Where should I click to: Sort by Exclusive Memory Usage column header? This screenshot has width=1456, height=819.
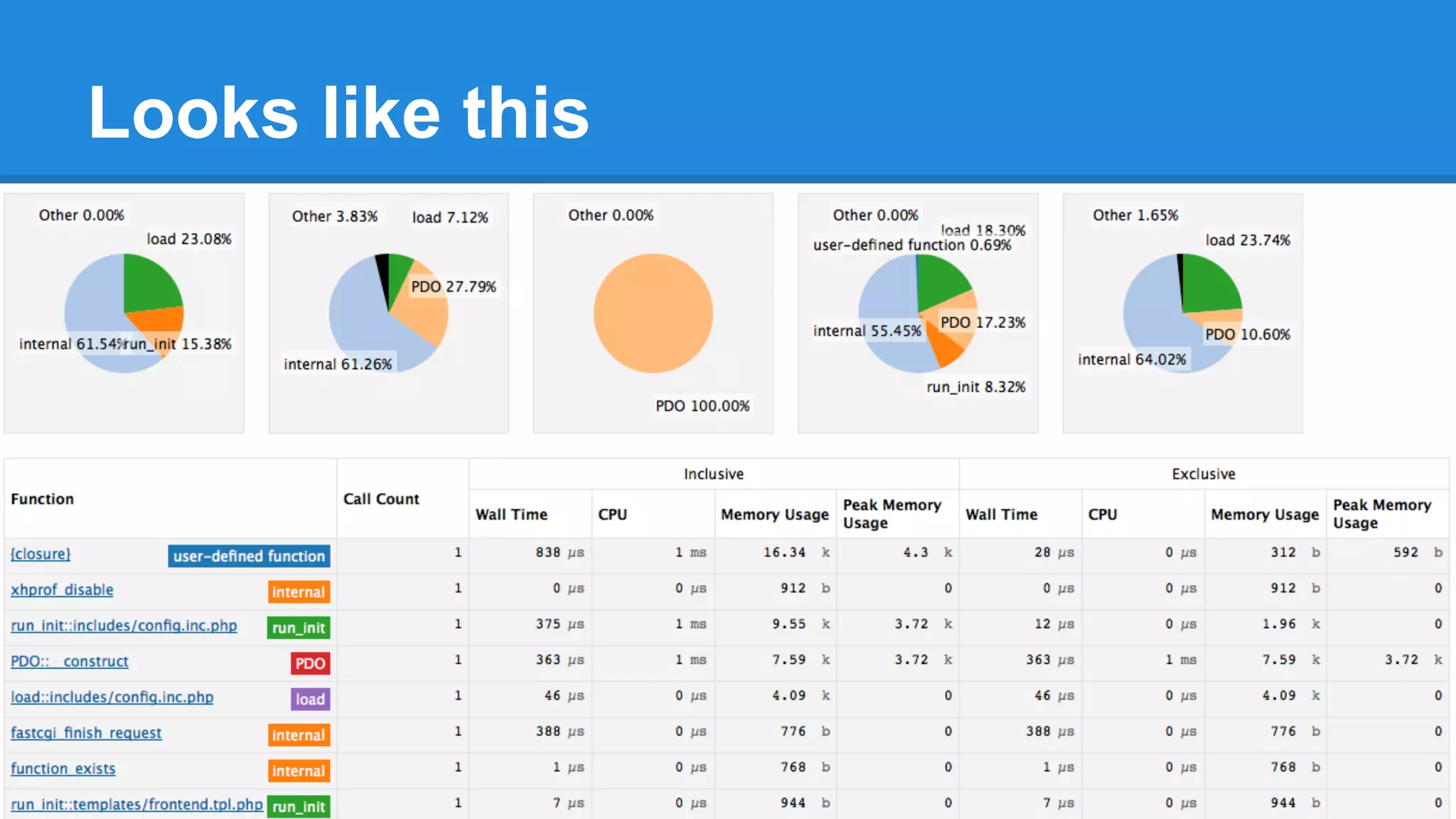[x=1264, y=514]
